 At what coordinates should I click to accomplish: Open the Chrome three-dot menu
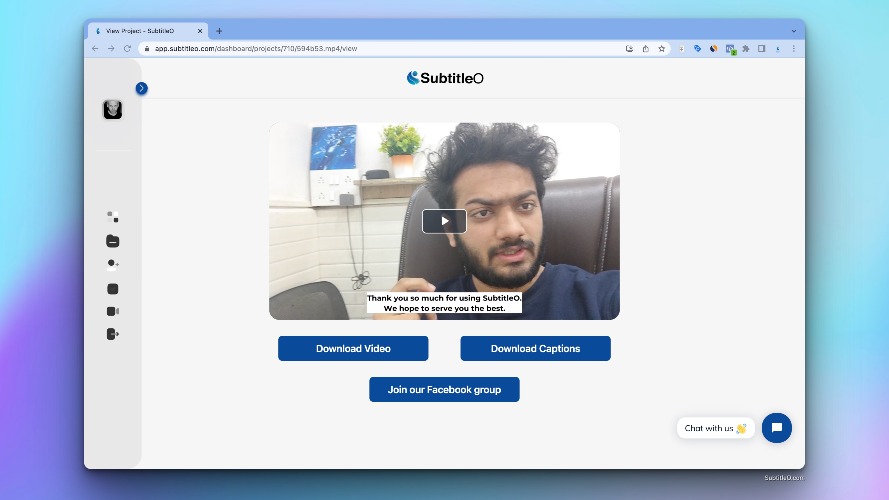pyautogui.click(x=794, y=49)
